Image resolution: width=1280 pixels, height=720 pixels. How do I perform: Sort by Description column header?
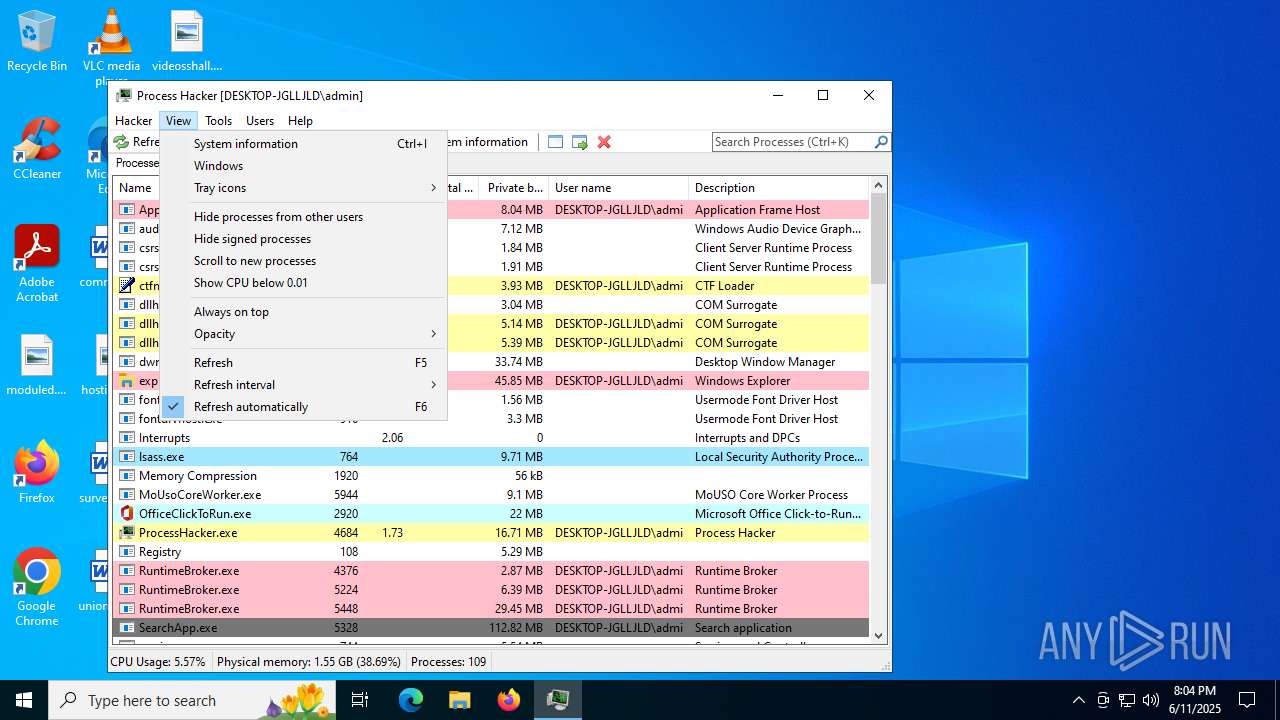779,188
